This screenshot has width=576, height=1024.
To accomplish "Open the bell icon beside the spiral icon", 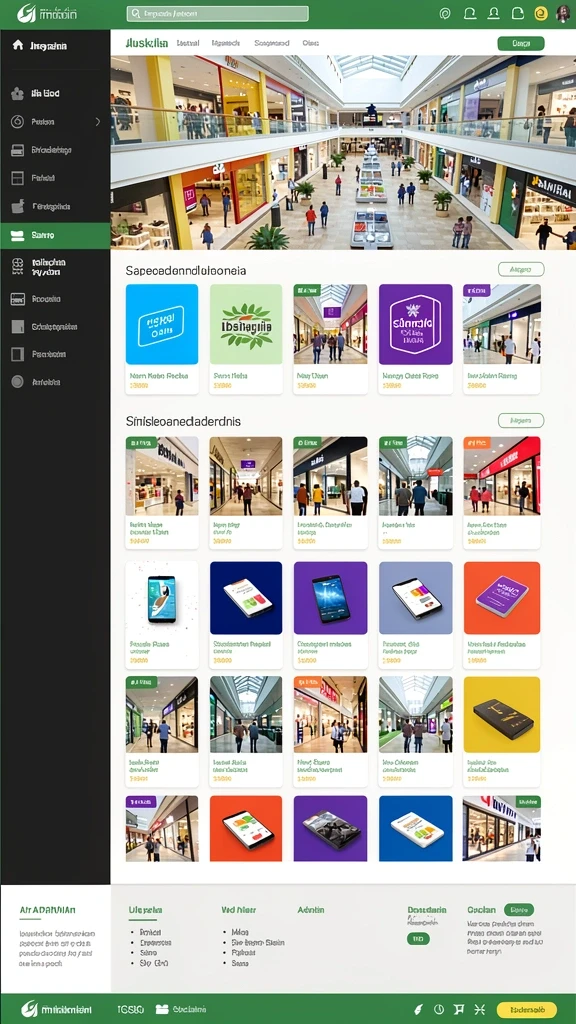I will (x=469, y=14).
